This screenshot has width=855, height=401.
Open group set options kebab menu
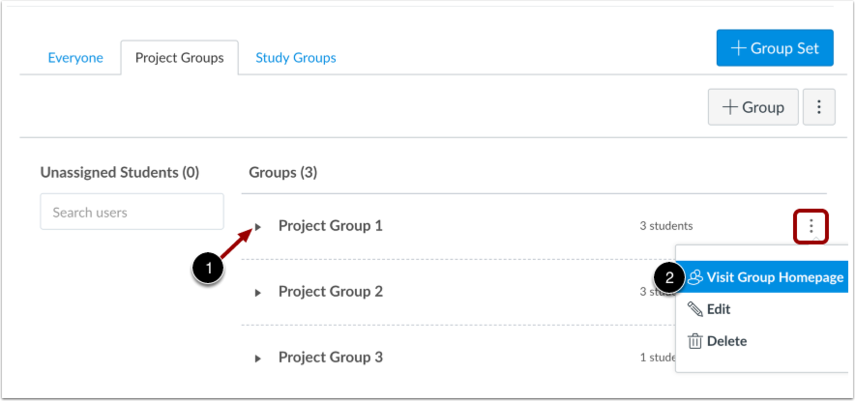[x=819, y=107]
